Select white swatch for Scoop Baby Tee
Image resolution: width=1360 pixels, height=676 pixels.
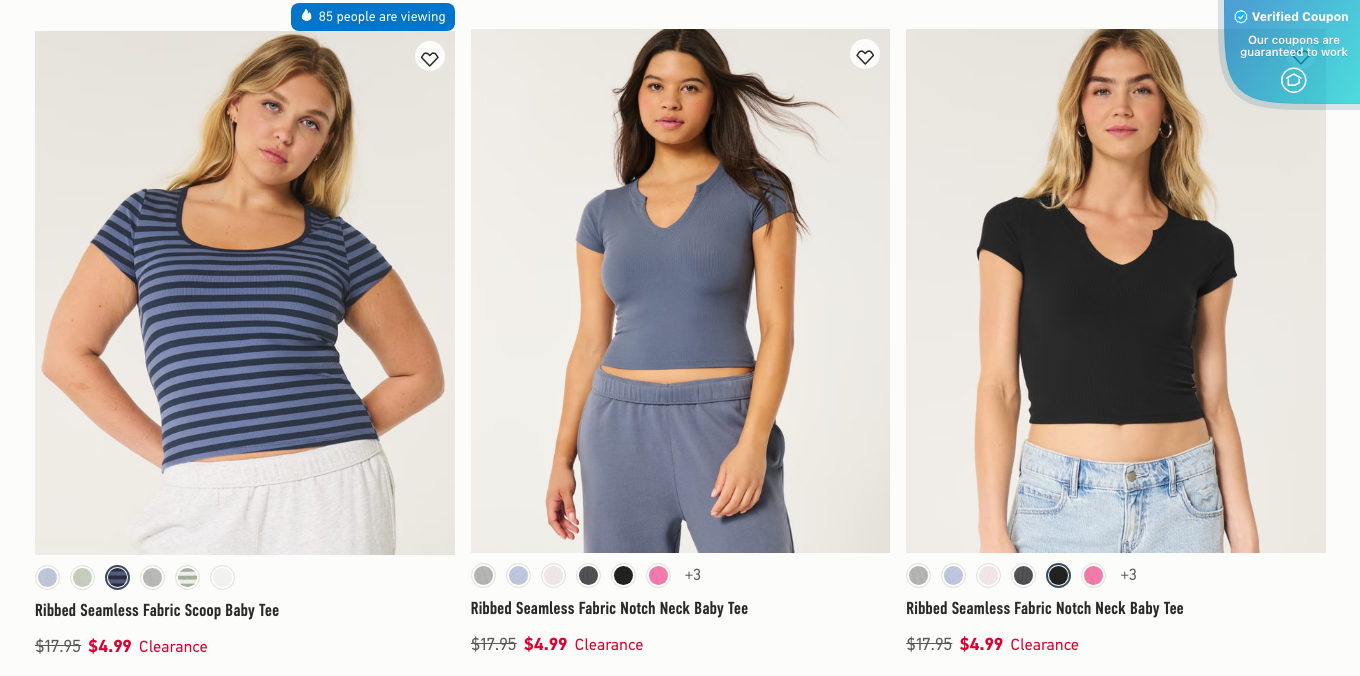(x=222, y=577)
